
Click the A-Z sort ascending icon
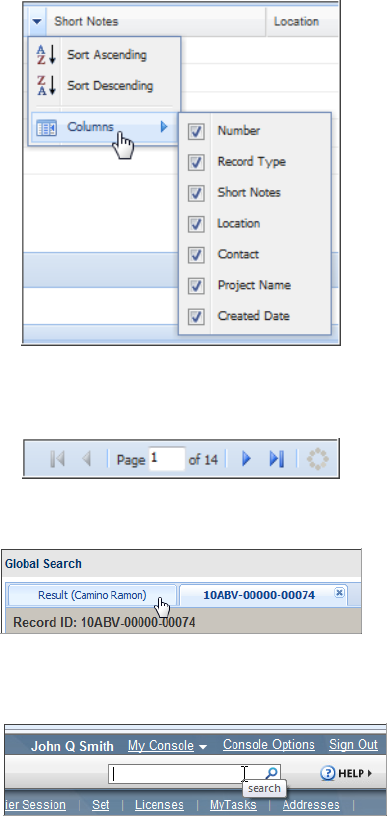click(x=46, y=55)
